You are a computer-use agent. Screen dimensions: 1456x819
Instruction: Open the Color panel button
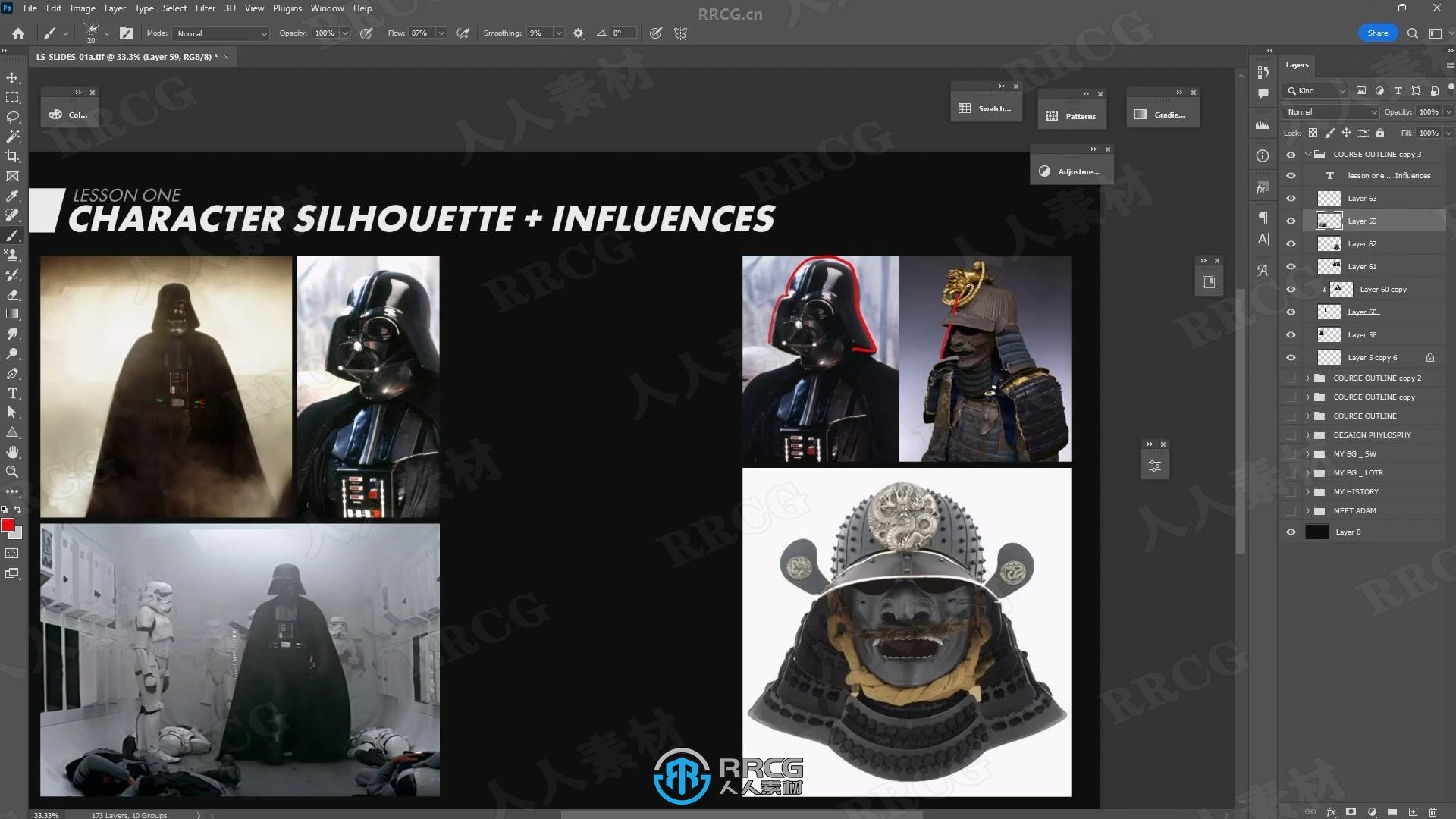[69, 115]
